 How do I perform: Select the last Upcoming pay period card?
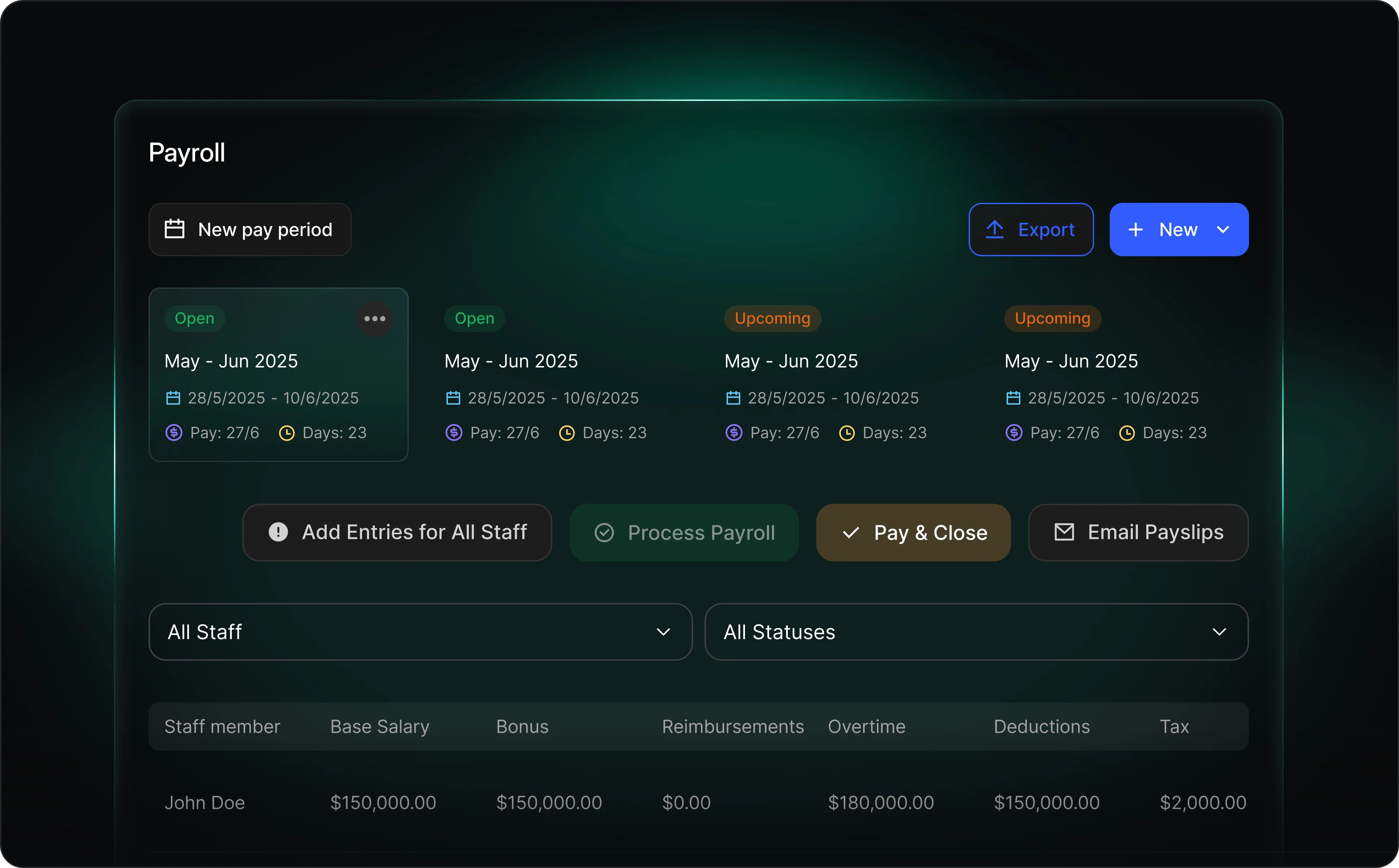1118,374
